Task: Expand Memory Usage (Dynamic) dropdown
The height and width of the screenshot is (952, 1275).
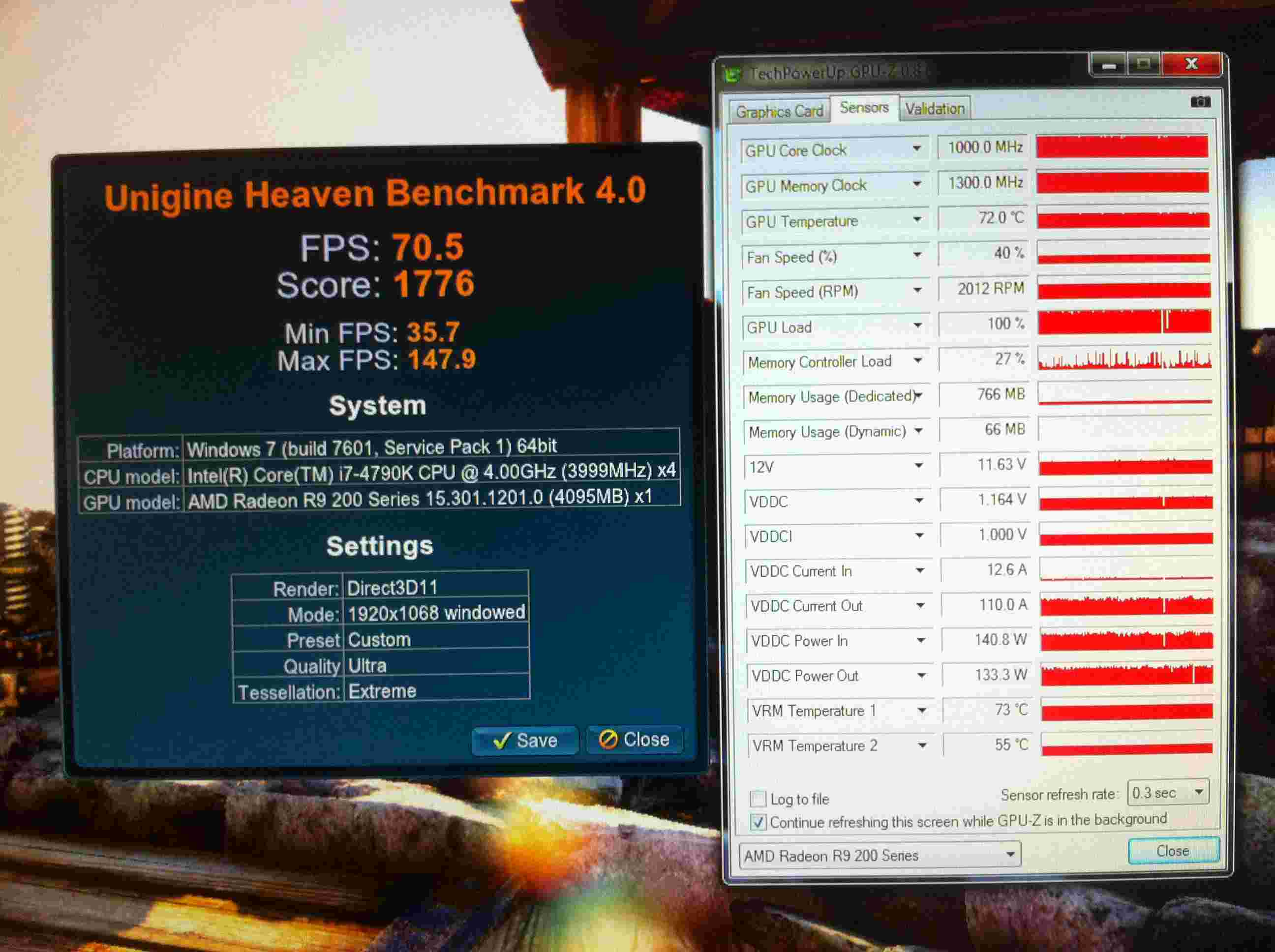Action: [x=918, y=430]
